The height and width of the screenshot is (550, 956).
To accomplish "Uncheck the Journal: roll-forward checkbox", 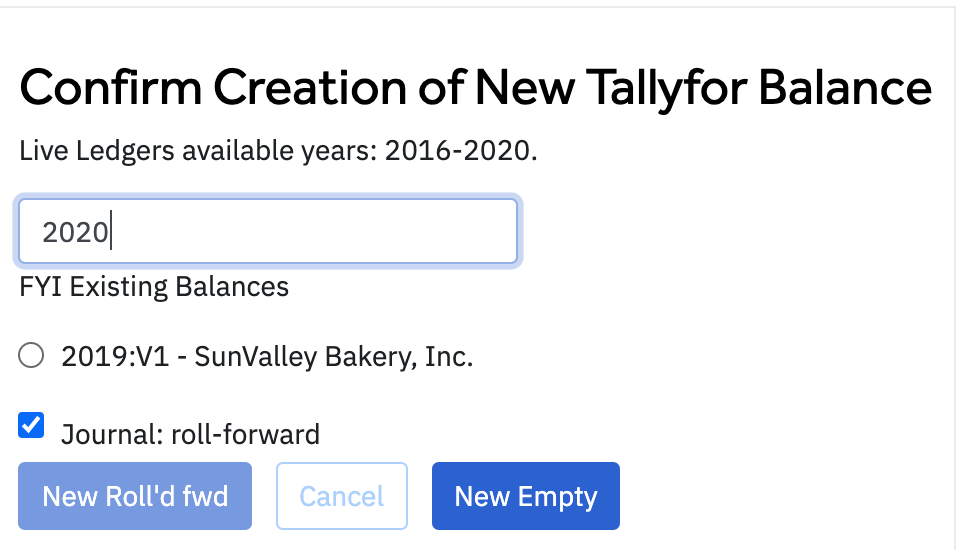I will pos(32,426).
